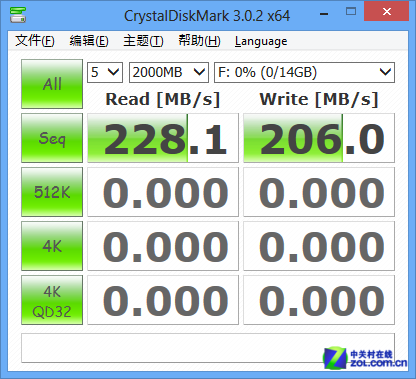The width and height of the screenshot is (416, 379).
Task: Open the 帮助(H) menu
Action: coord(199,41)
